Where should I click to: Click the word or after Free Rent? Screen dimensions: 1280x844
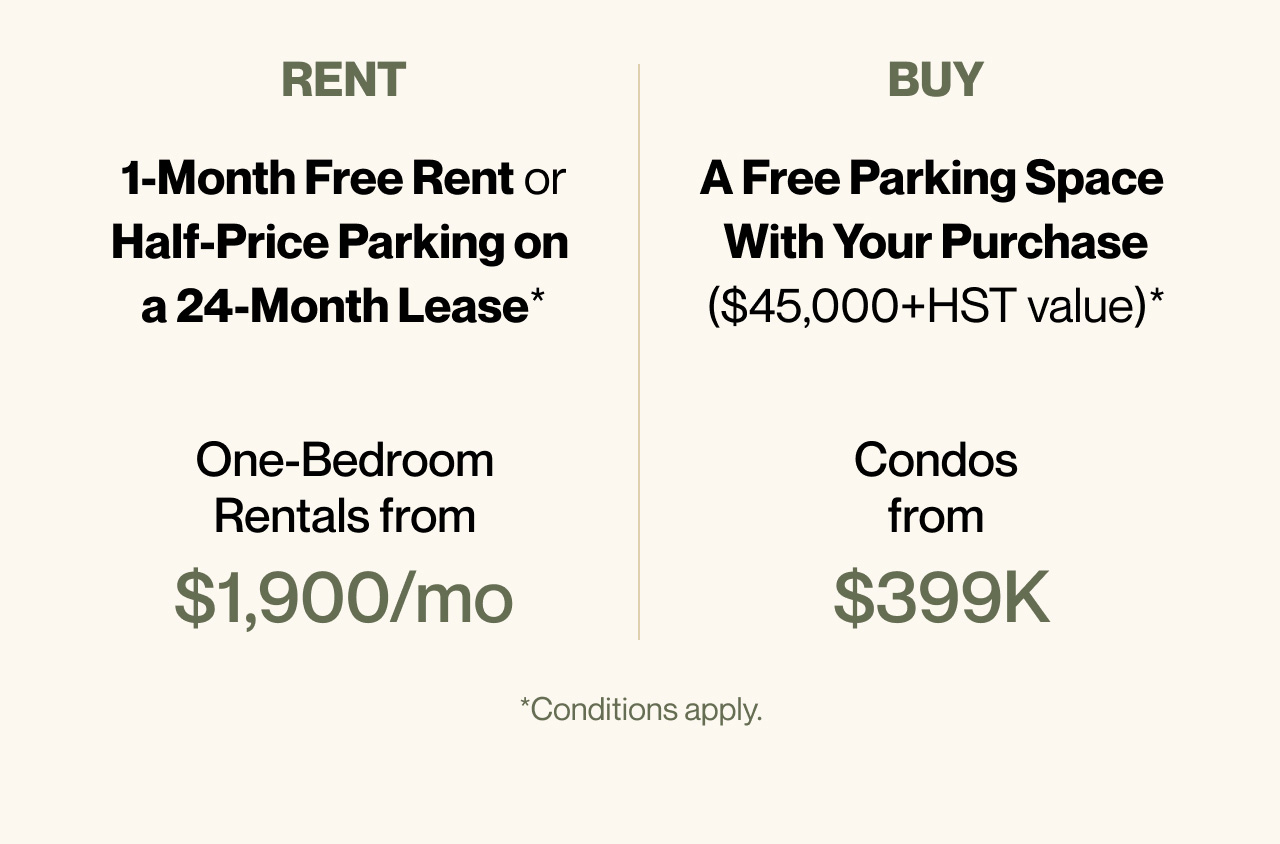click(x=545, y=181)
